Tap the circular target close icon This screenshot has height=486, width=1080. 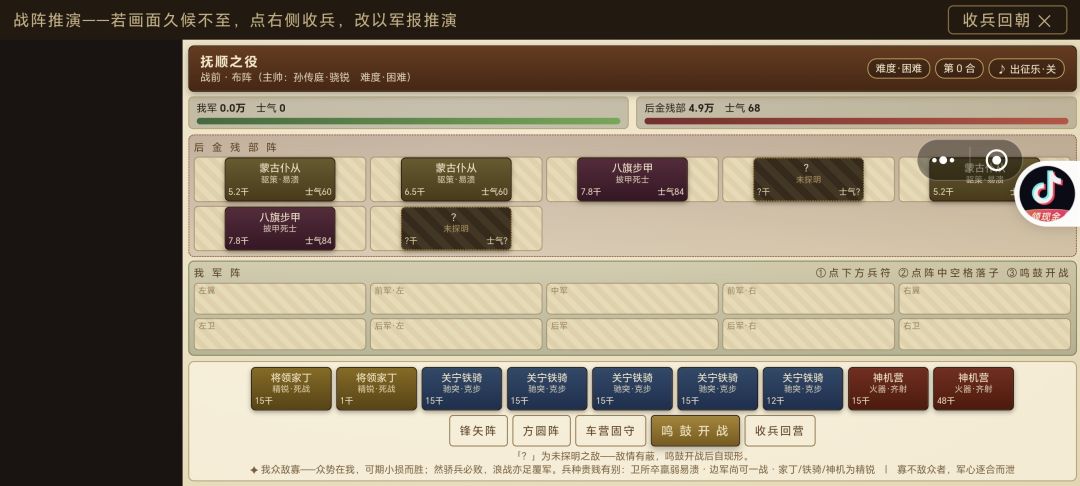click(997, 160)
